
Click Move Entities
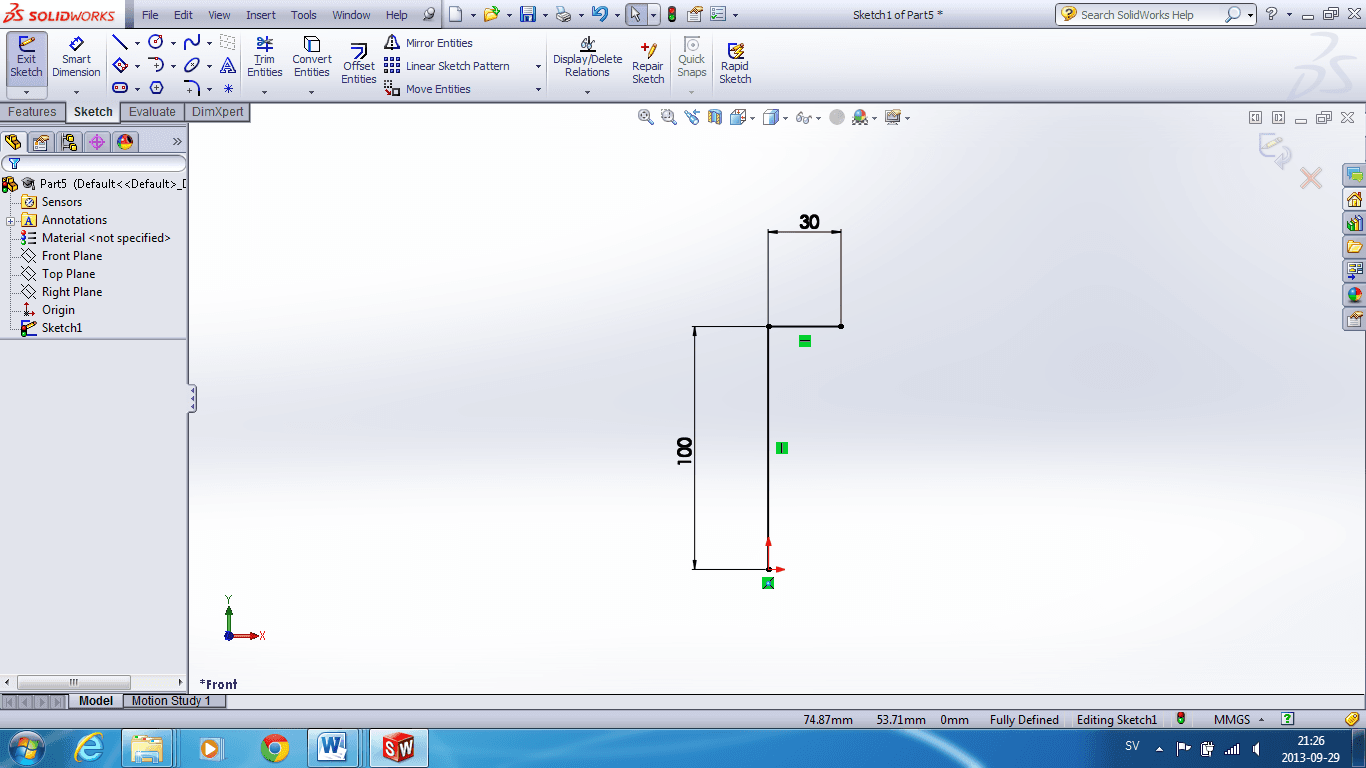(x=427, y=89)
